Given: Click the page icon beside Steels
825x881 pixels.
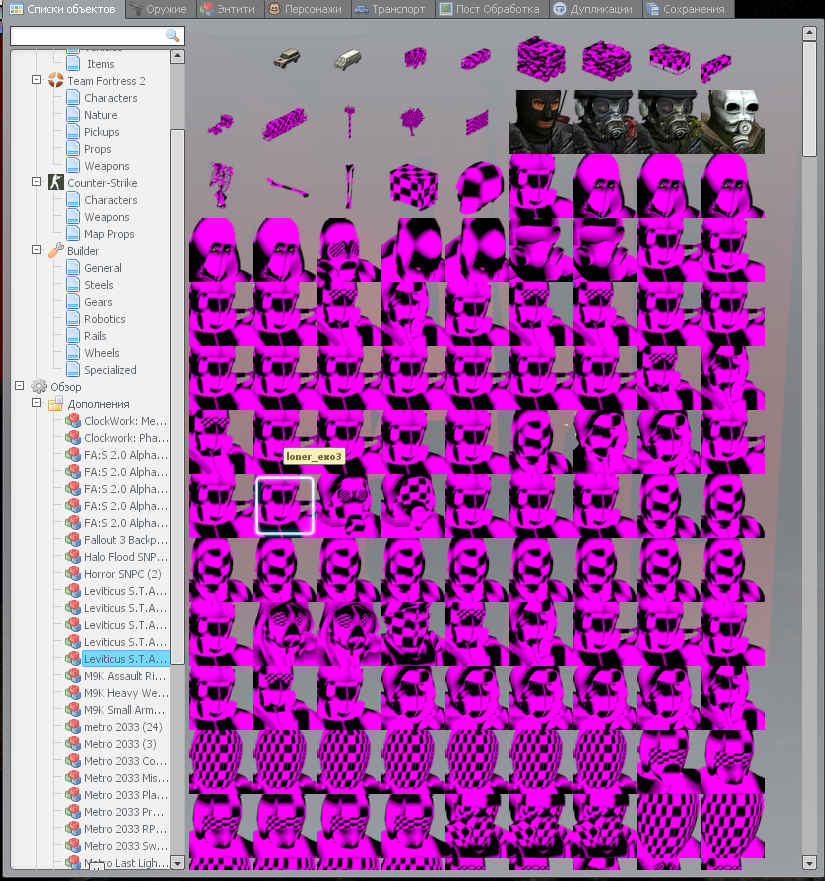Looking at the screenshot, I should (72, 285).
